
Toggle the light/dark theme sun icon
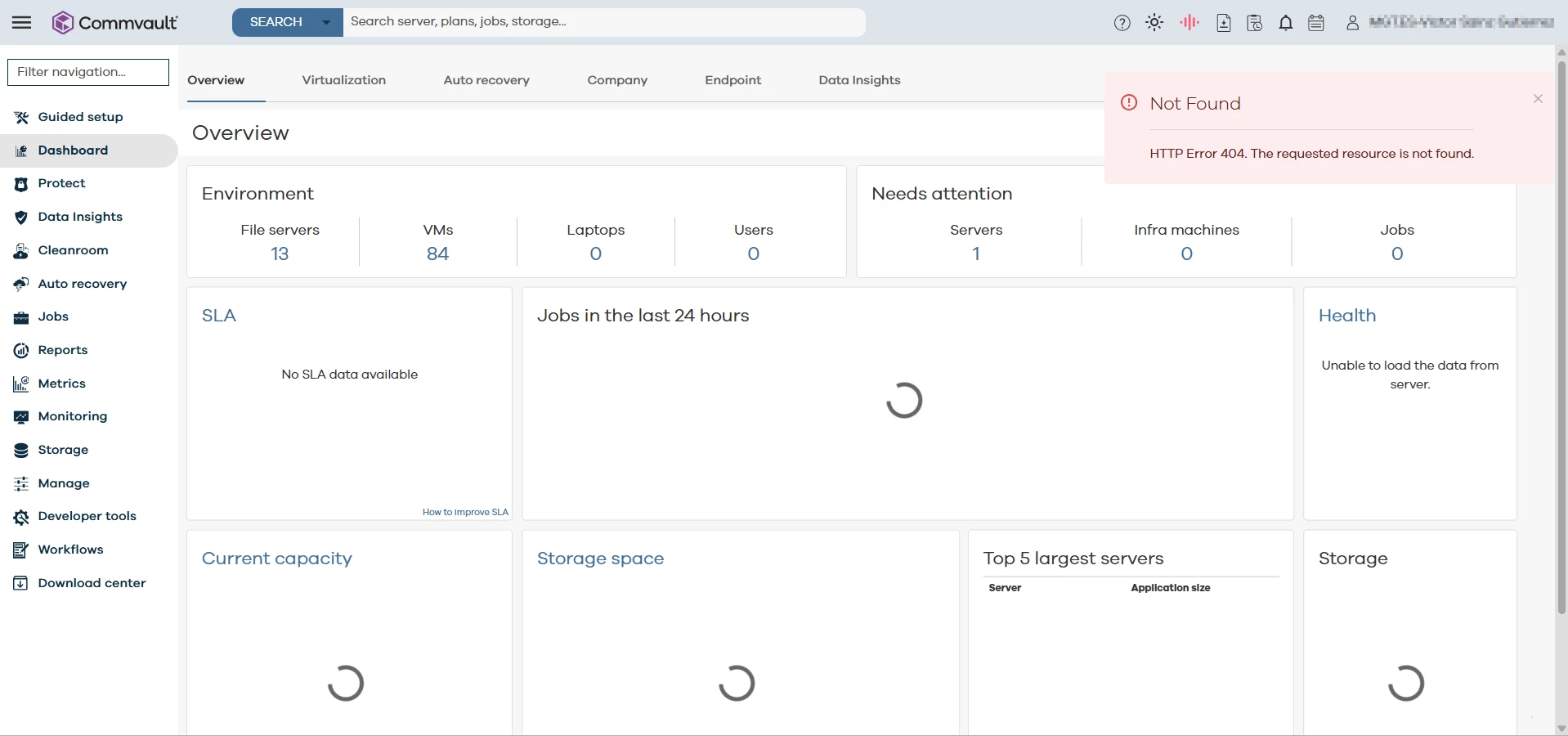pos(1154,23)
